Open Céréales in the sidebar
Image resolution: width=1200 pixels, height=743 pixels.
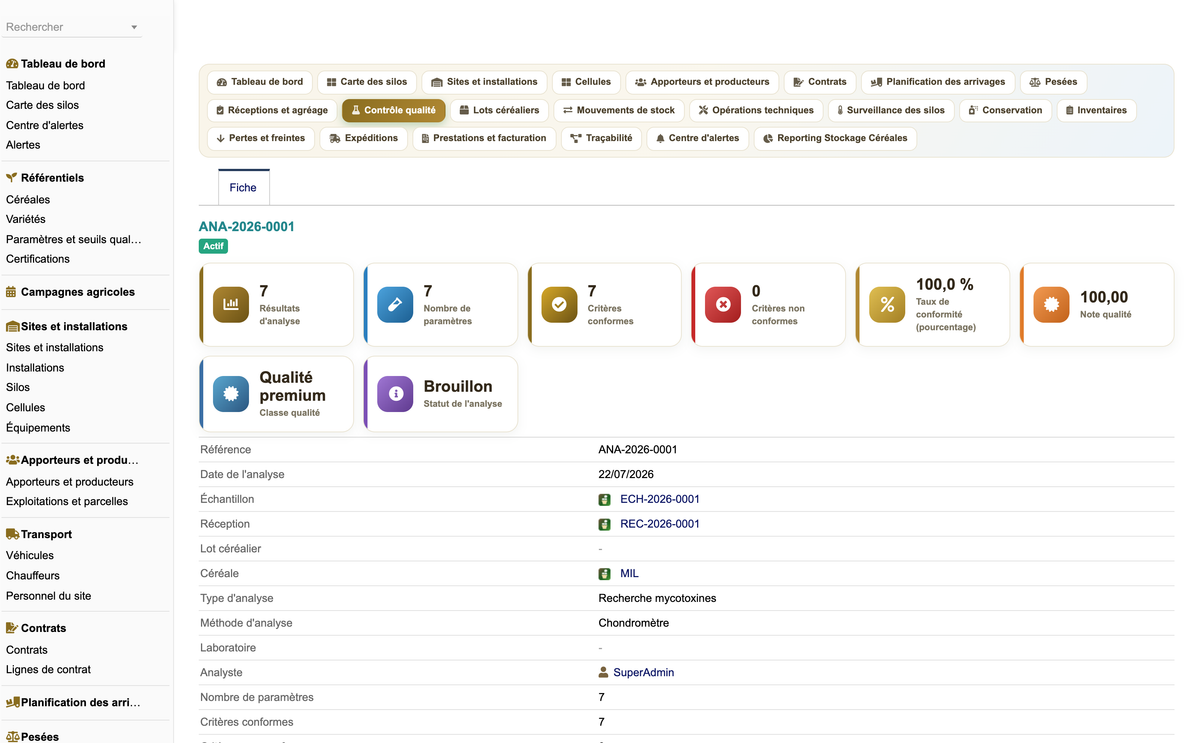coord(28,200)
